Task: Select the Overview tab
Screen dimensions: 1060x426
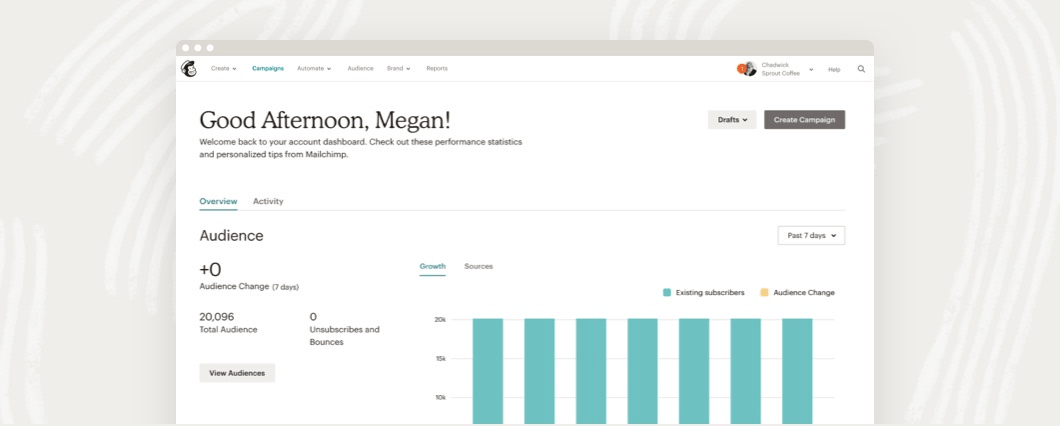Action: (218, 201)
